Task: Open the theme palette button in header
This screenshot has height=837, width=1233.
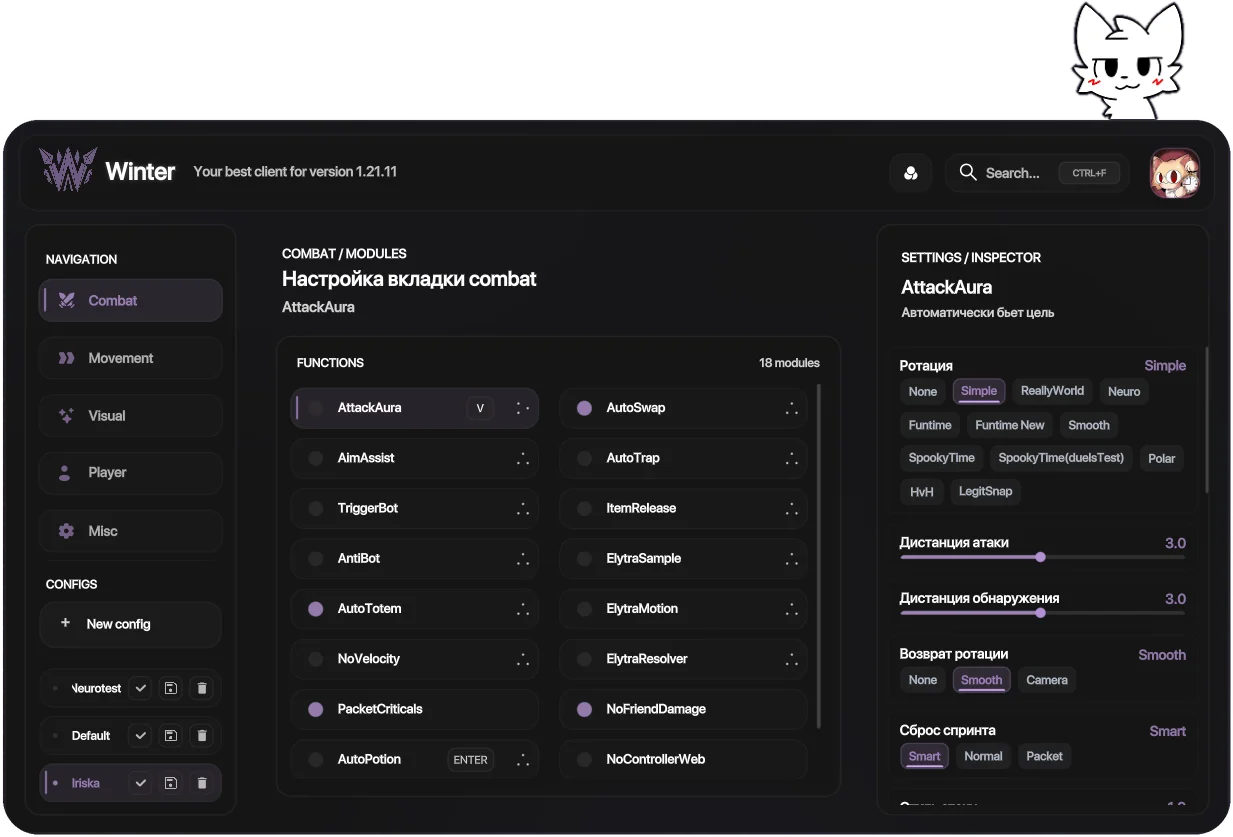Action: pos(910,173)
